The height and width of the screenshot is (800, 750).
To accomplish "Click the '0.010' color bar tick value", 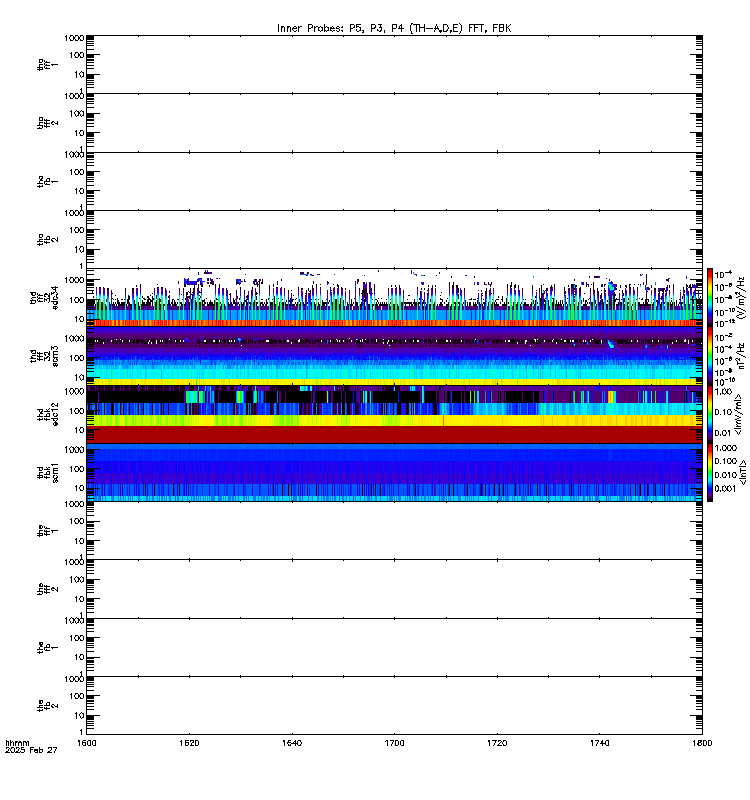I will (x=726, y=475).
